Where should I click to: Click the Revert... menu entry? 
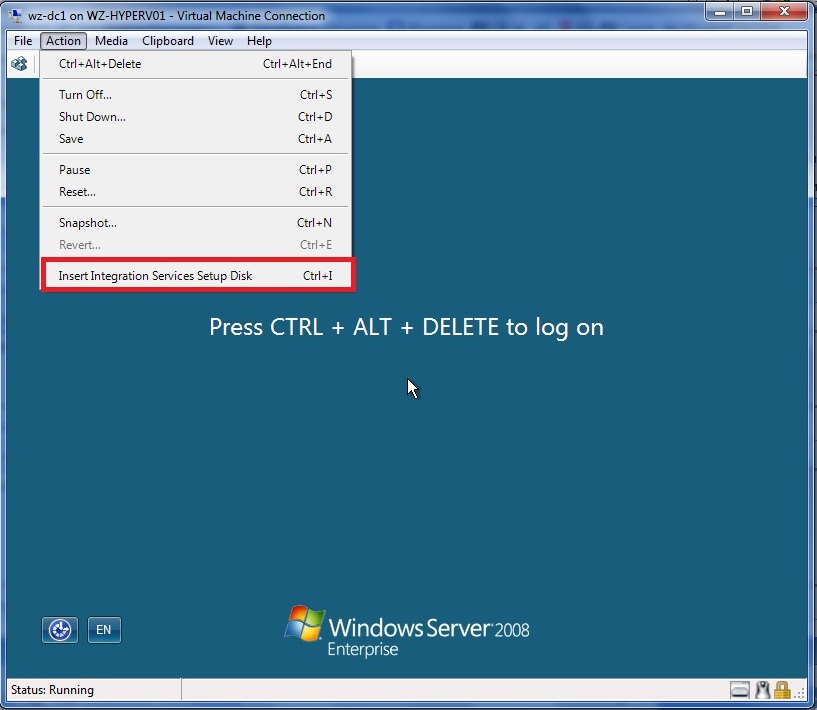(196, 245)
